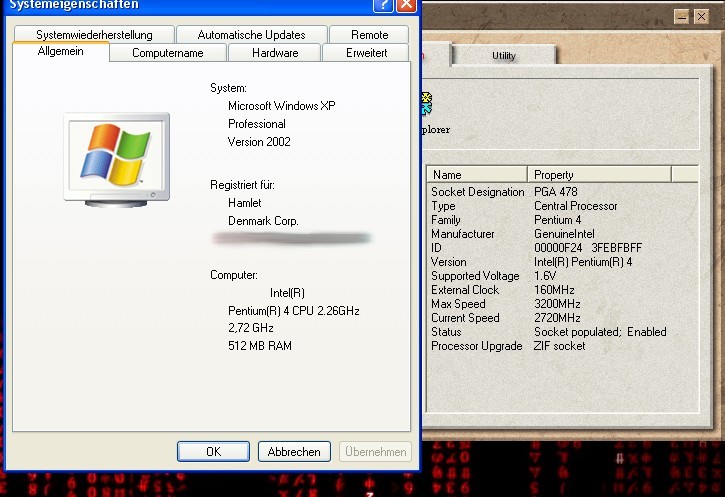Go to the Erweitert tab
The image size is (725, 497).
pyautogui.click(x=366, y=53)
